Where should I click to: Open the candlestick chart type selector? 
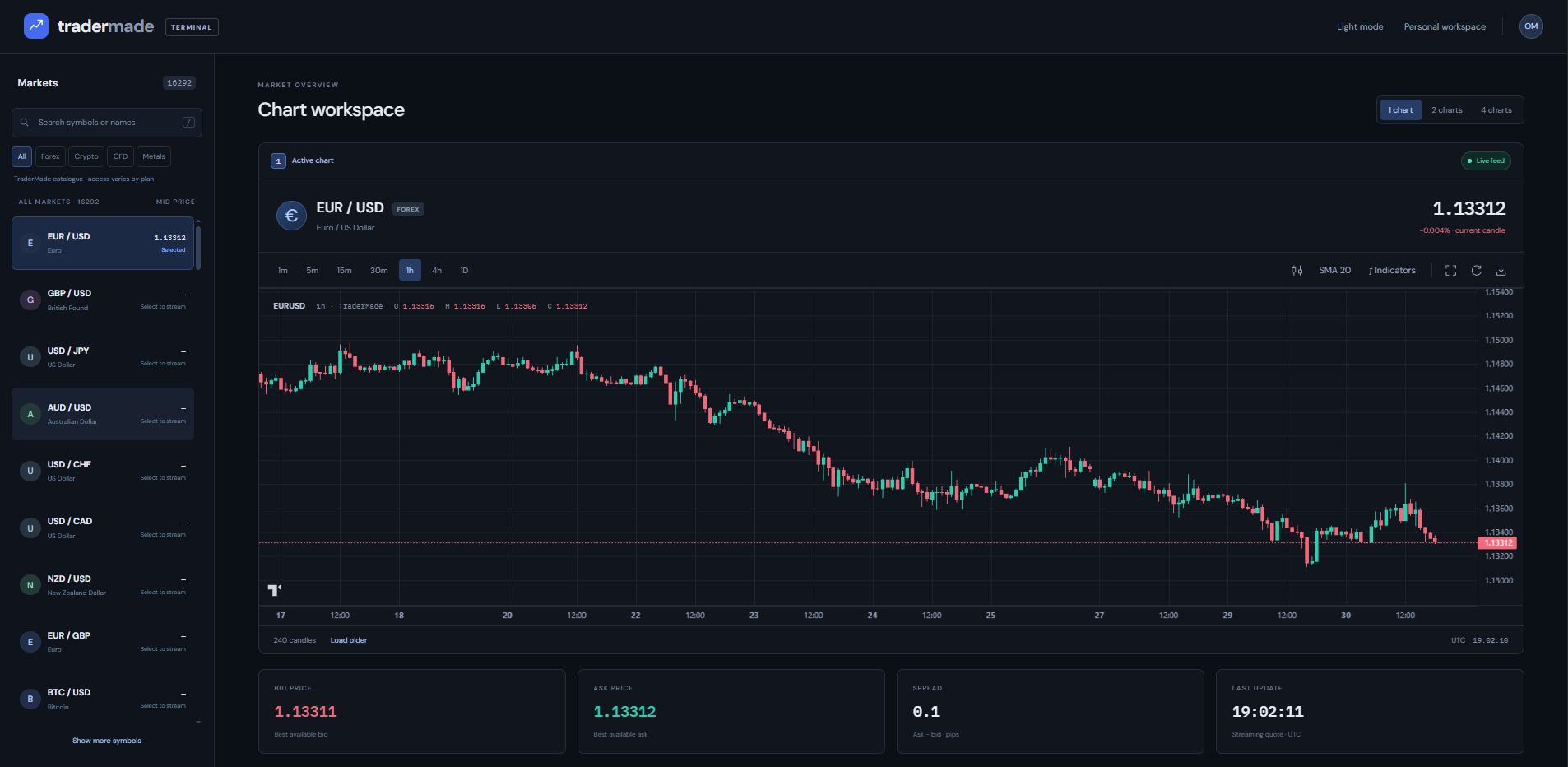(x=1297, y=271)
